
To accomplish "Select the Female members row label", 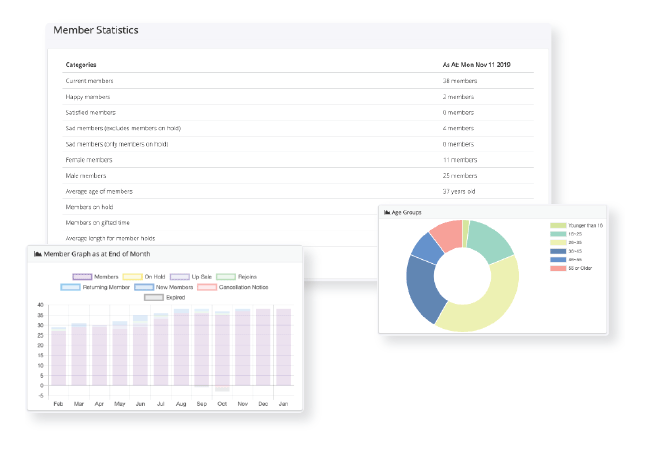I will tap(89, 160).
